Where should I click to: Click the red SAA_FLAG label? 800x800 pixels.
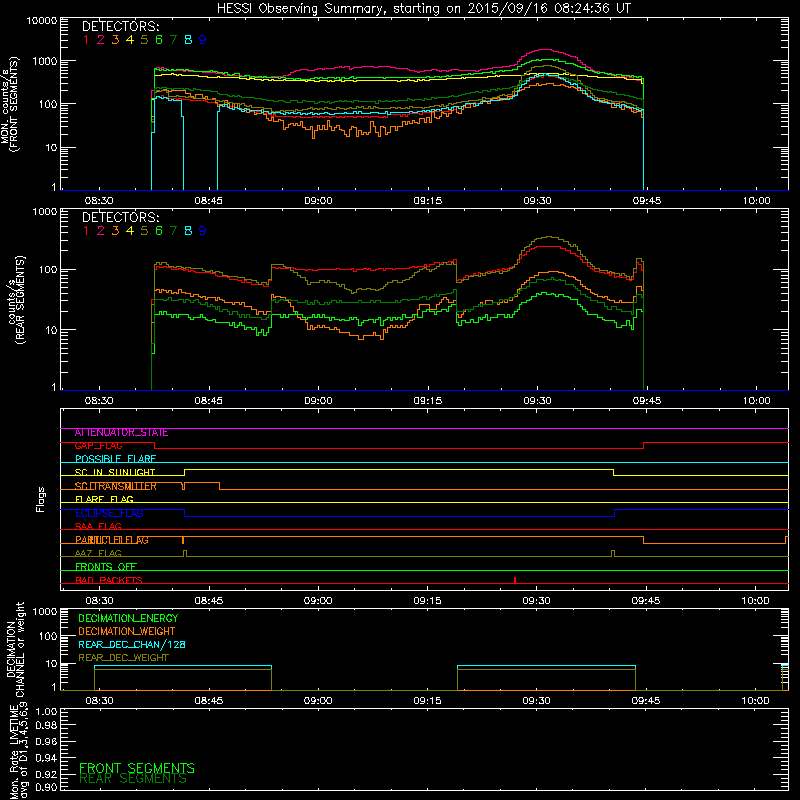pyautogui.click(x=98, y=527)
